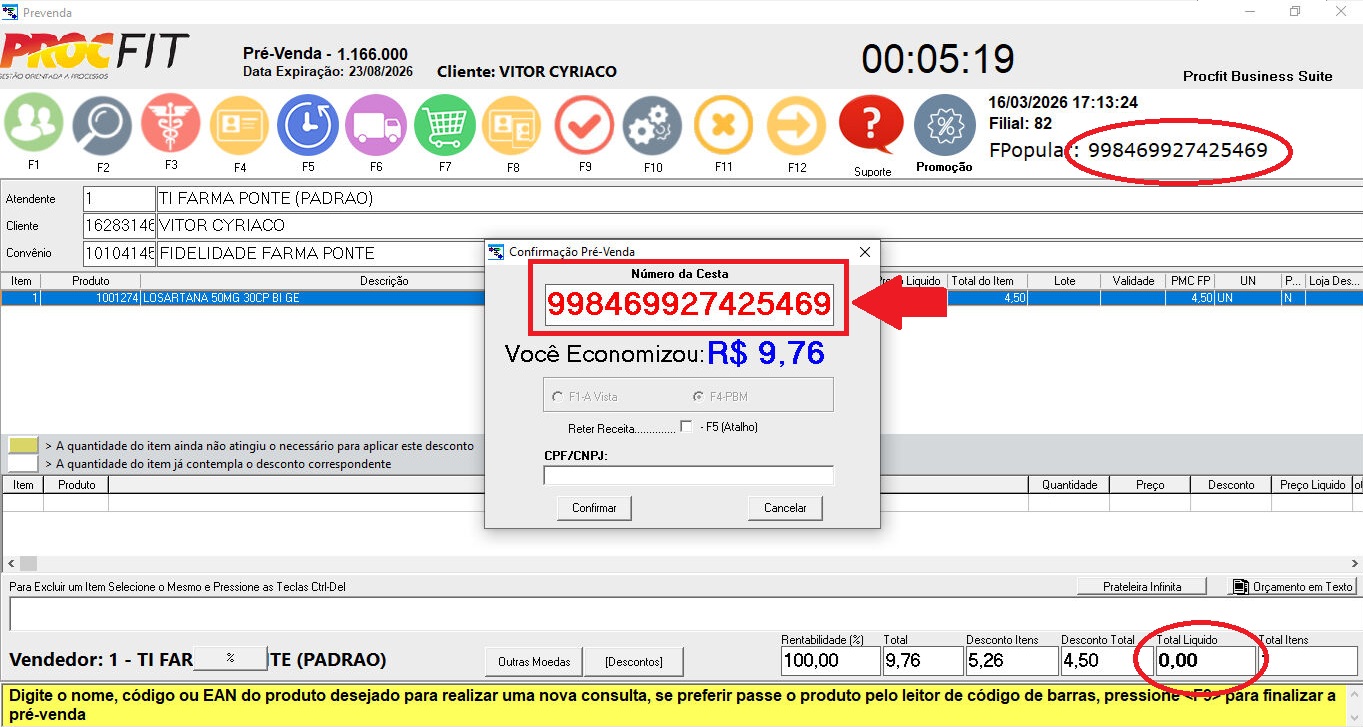Check the Reter Receita F5 checkbox

click(x=686, y=427)
